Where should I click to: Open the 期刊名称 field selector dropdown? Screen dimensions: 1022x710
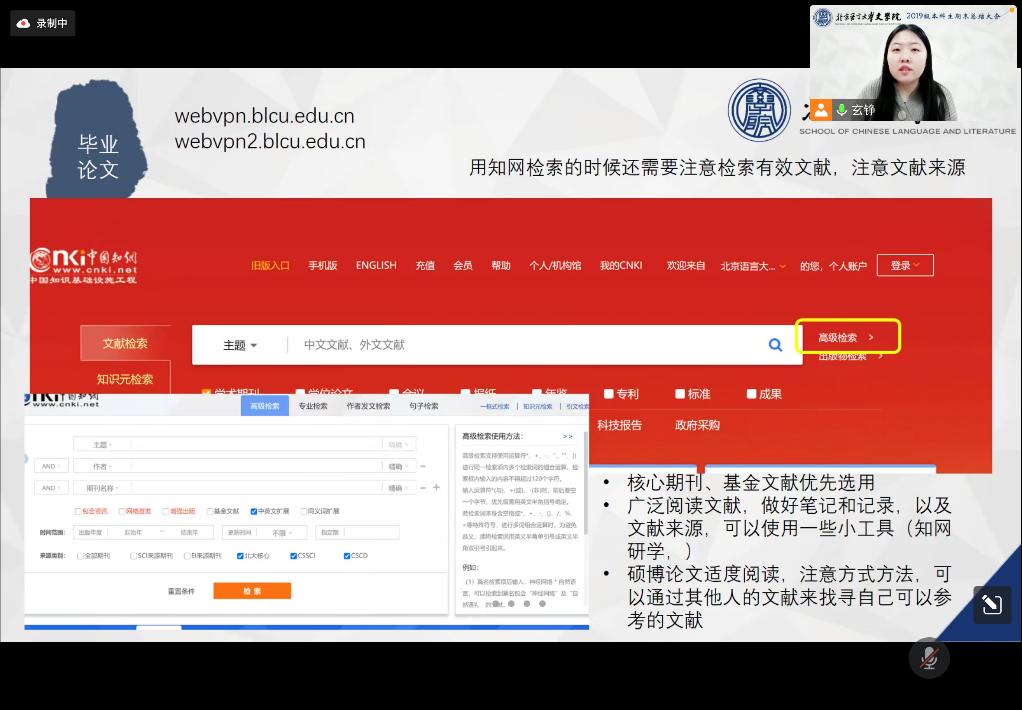pyautogui.click(x=102, y=488)
